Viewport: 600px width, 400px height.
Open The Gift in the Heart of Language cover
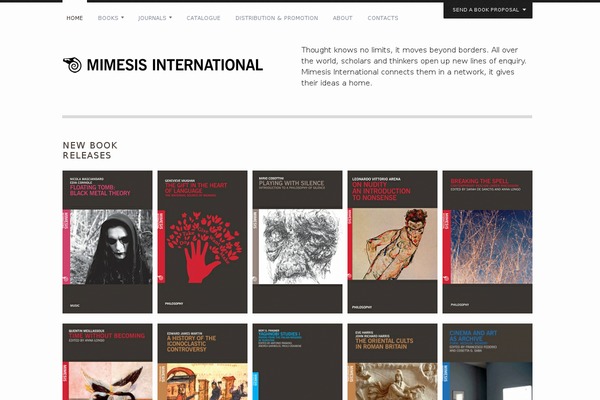202,242
